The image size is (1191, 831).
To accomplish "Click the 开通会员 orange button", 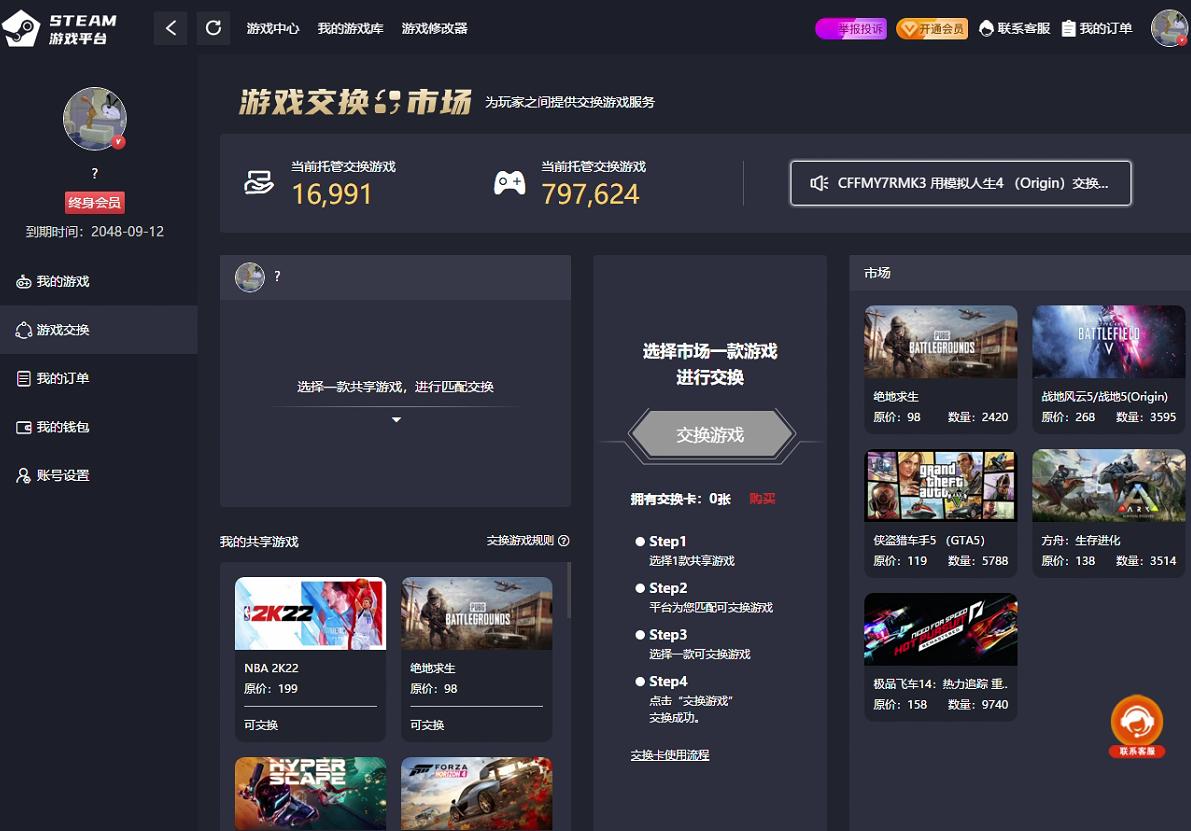I will (x=932, y=29).
